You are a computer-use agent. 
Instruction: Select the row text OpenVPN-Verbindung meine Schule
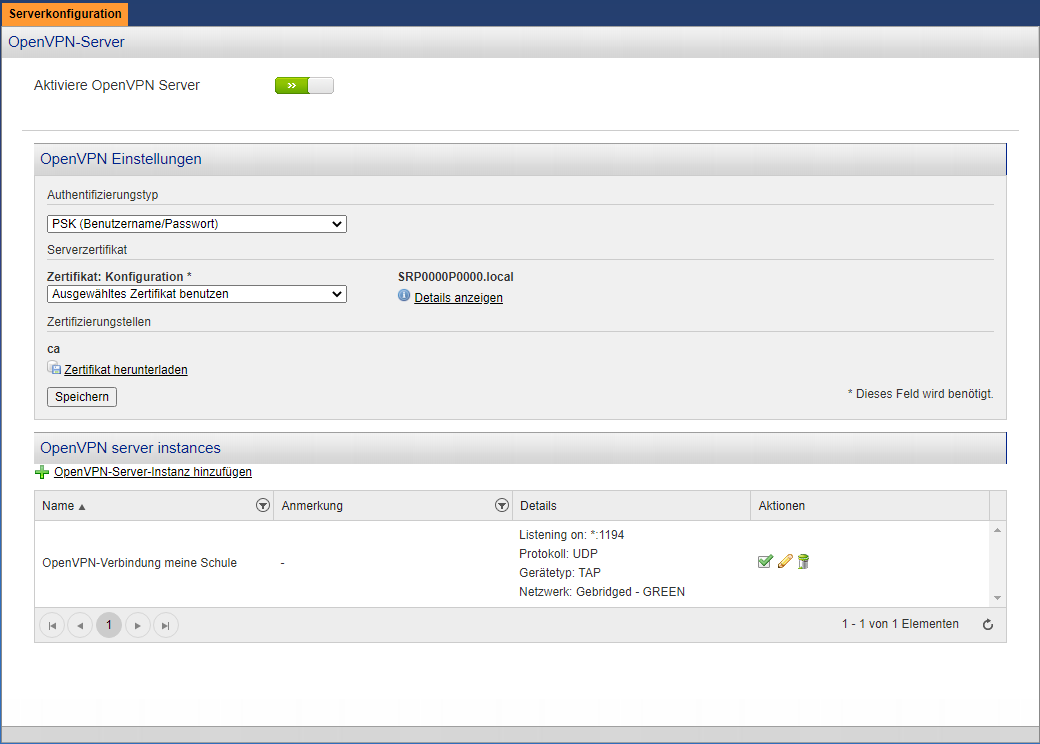[x=139, y=563]
